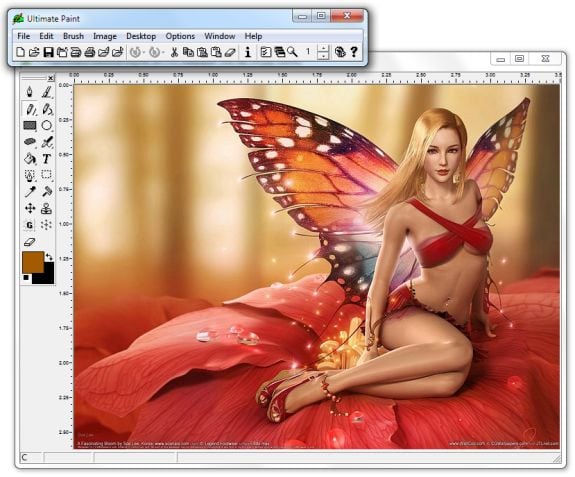Click the scanner acquire icon

point(76,52)
